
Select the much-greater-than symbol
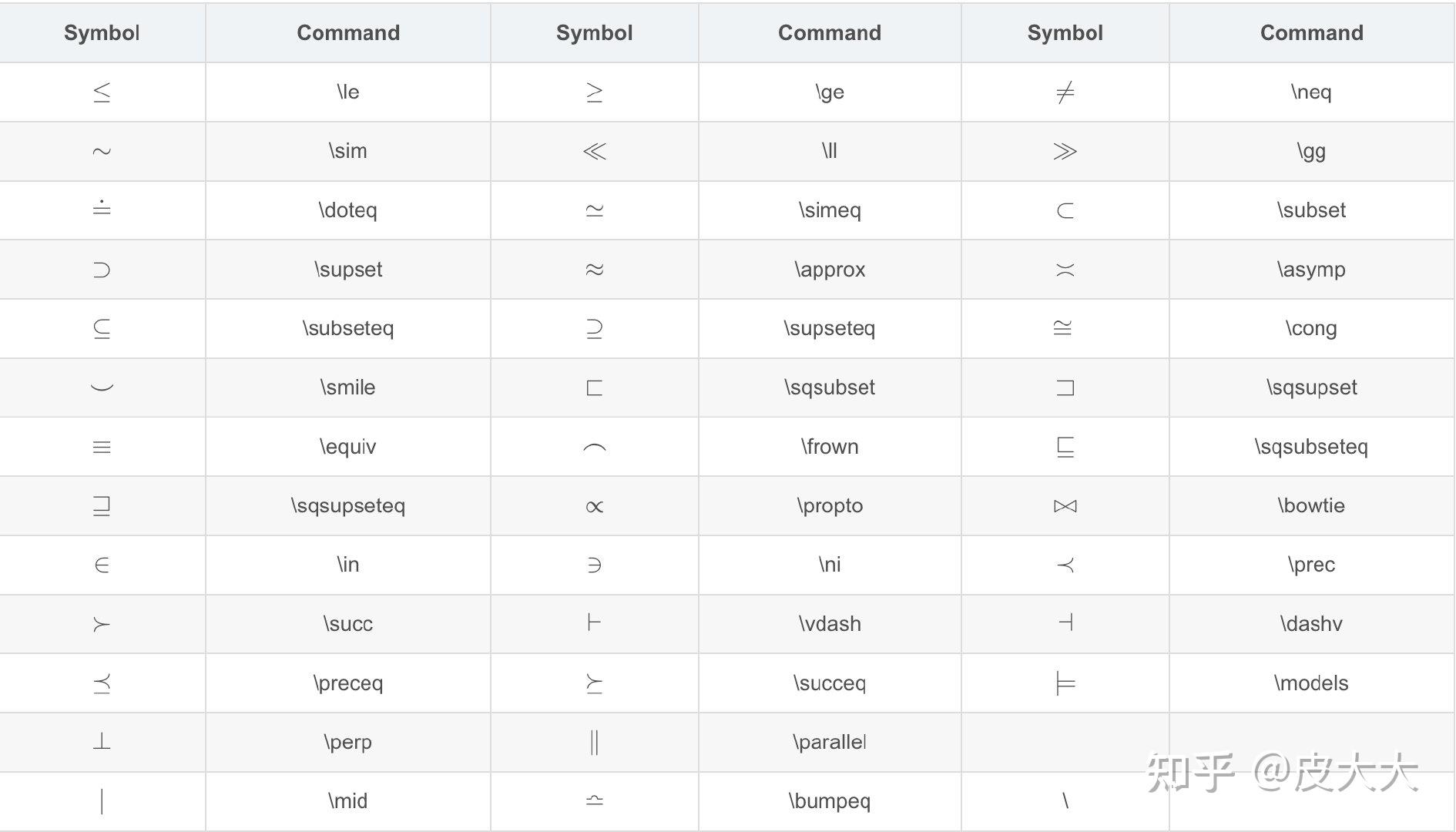coord(1065,151)
